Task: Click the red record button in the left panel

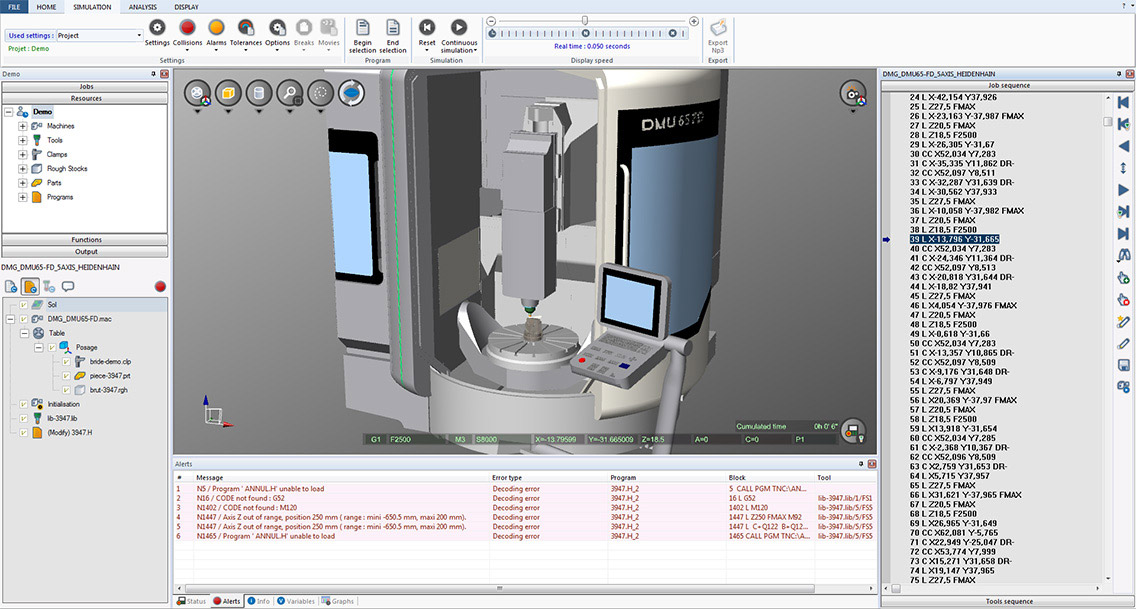Action: pyautogui.click(x=160, y=286)
